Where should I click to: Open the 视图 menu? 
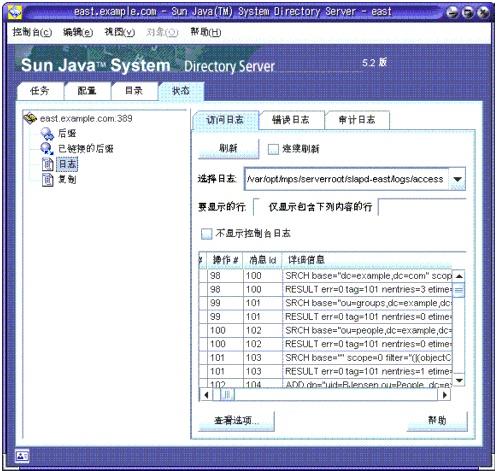click(x=120, y=32)
